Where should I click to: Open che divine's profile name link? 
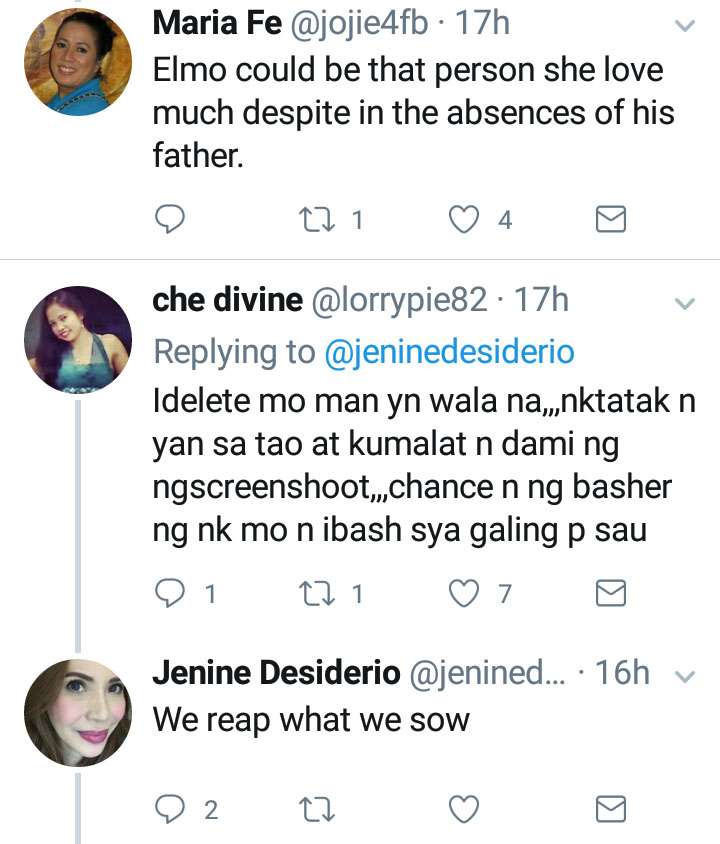click(x=227, y=300)
